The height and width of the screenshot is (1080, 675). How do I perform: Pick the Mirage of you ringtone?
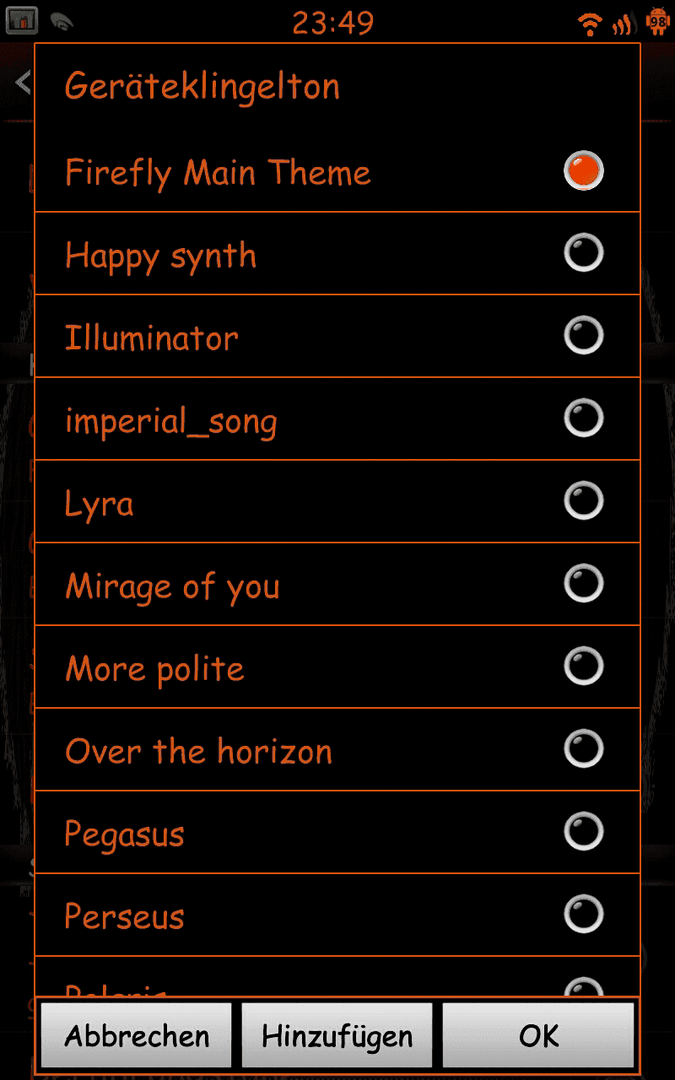[338, 584]
